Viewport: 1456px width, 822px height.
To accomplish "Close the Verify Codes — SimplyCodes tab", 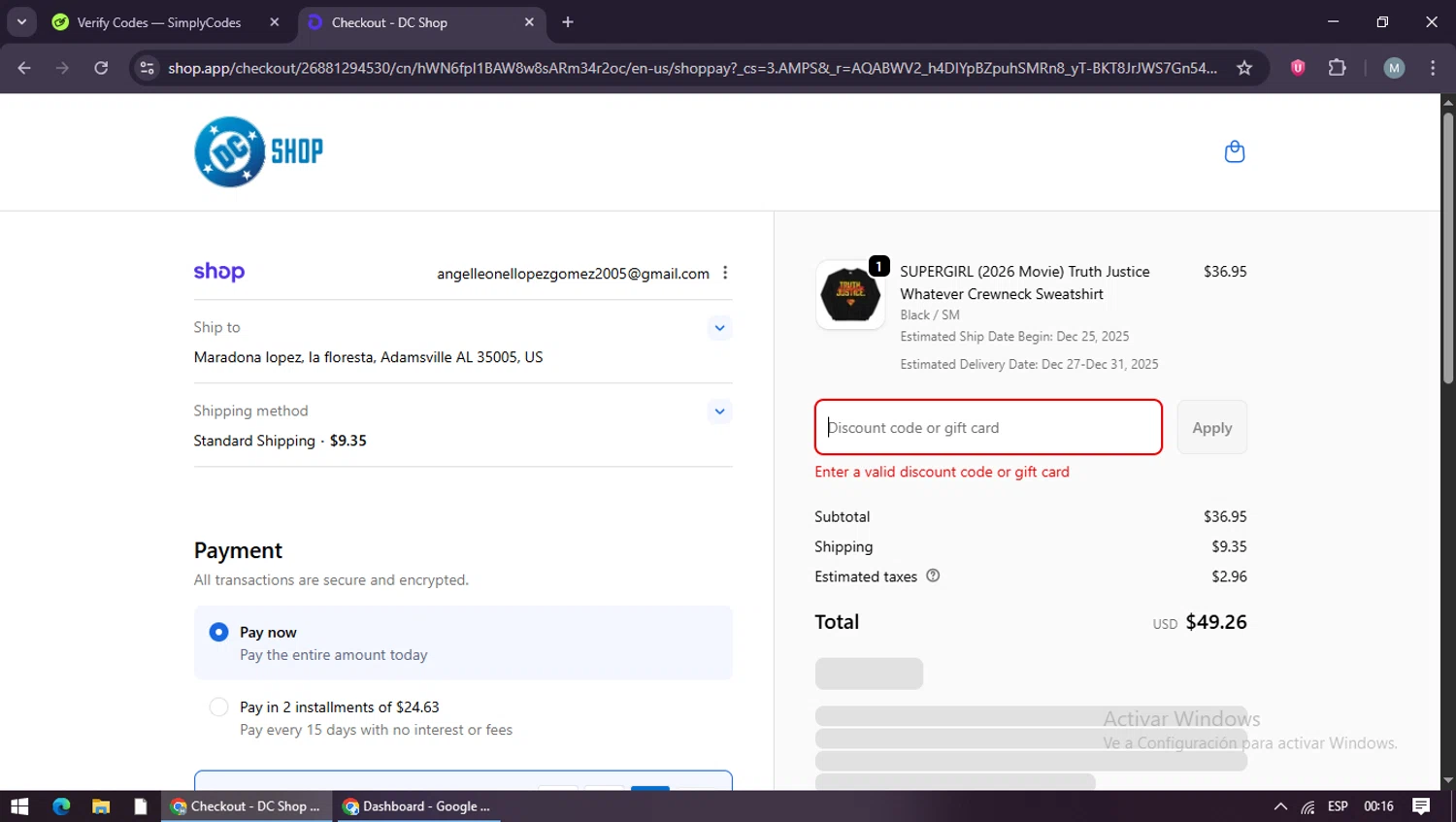I will click(275, 22).
